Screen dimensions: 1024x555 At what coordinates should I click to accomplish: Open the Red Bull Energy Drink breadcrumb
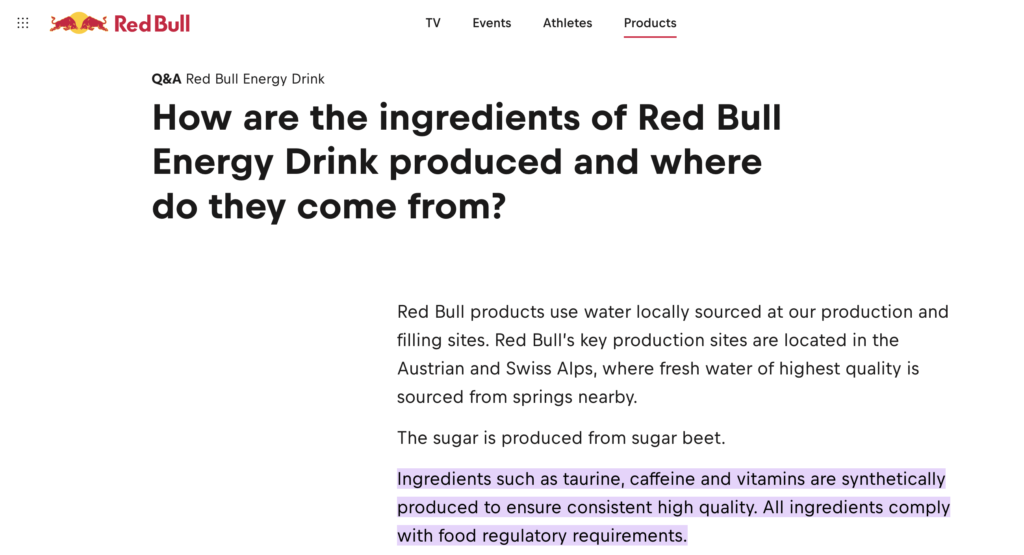point(255,79)
